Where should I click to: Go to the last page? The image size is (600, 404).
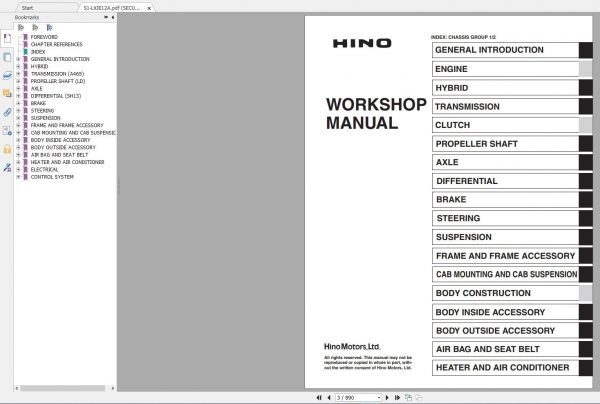(397, 397)
